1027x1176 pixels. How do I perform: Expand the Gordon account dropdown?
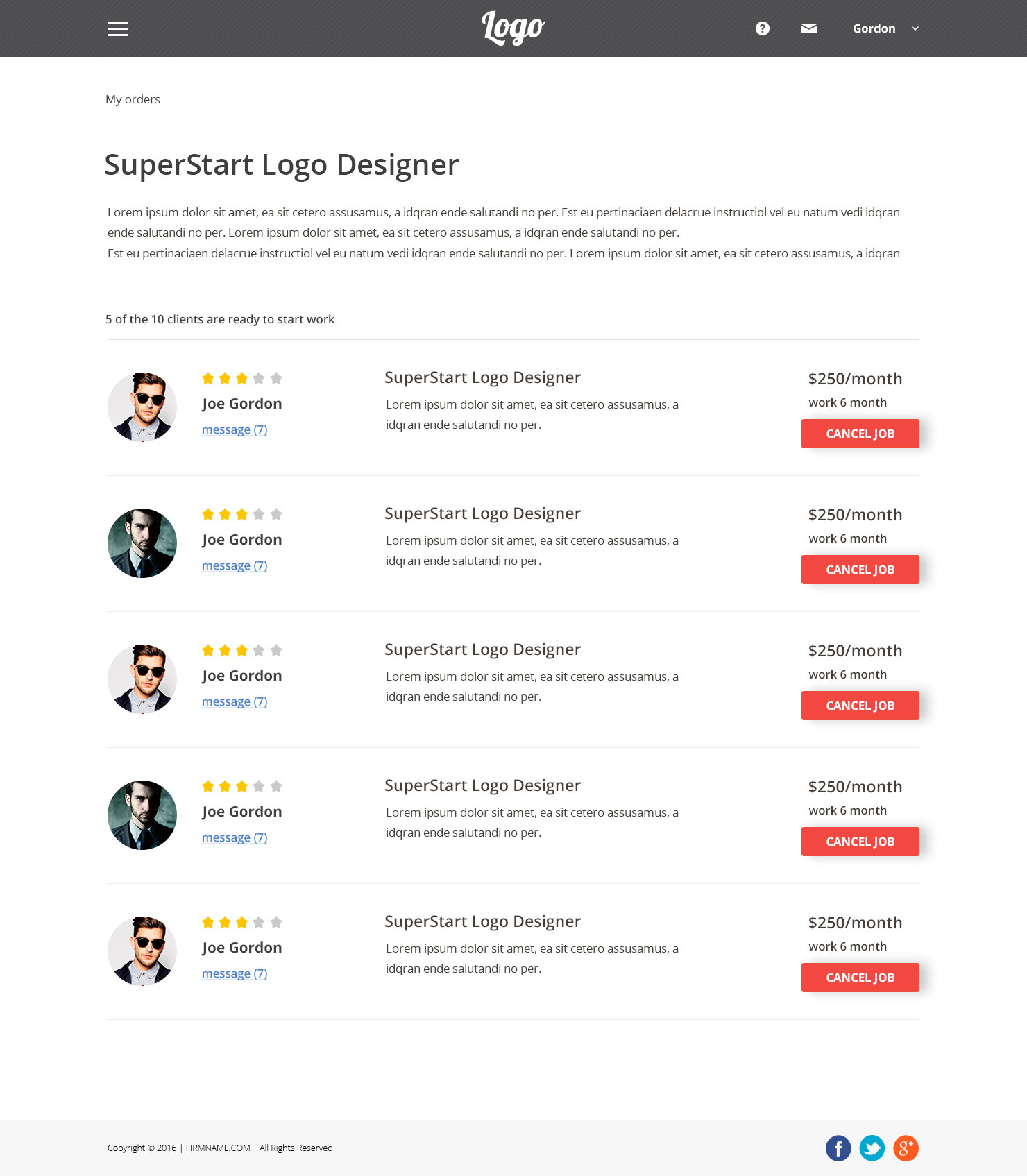pyautogui.click(x=874, y=28)
